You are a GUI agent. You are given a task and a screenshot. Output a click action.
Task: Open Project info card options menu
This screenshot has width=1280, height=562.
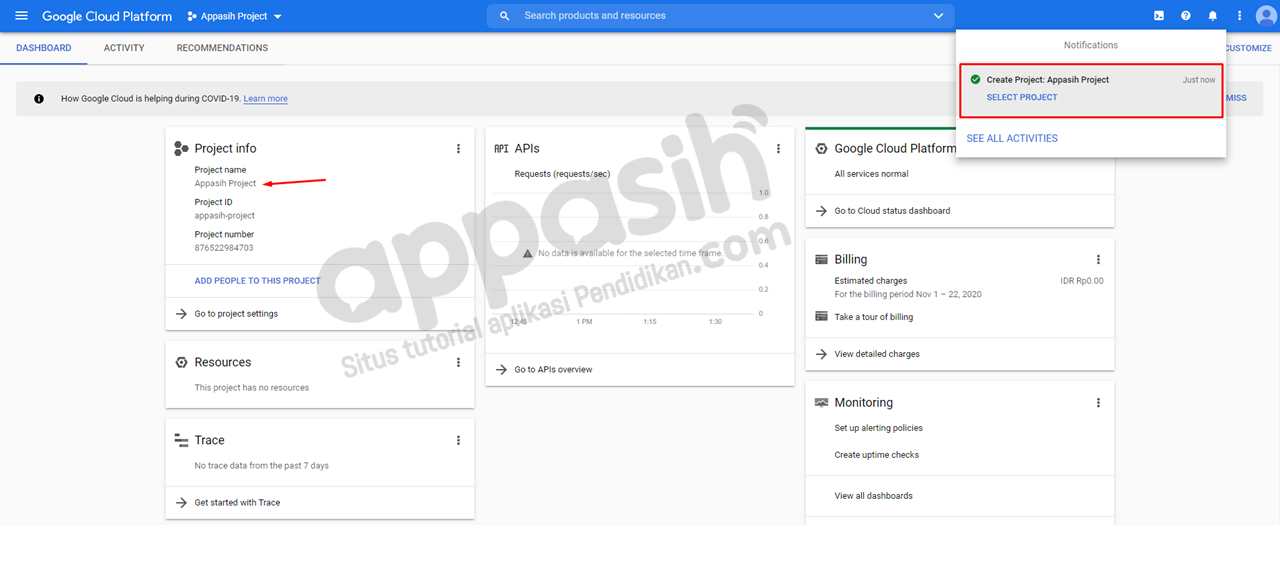pyautogui.click(x=458, y=148)
